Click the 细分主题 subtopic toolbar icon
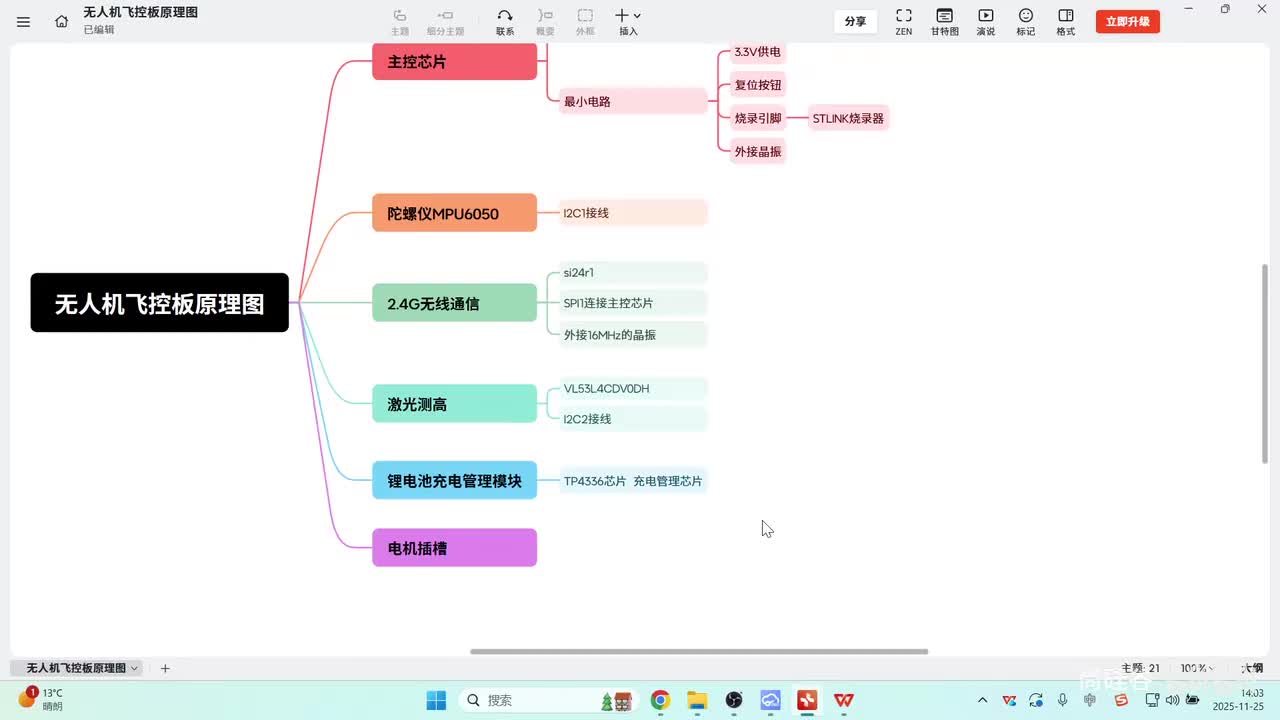The height and width of the screenshot is (720, 1280). click(445, 21)
